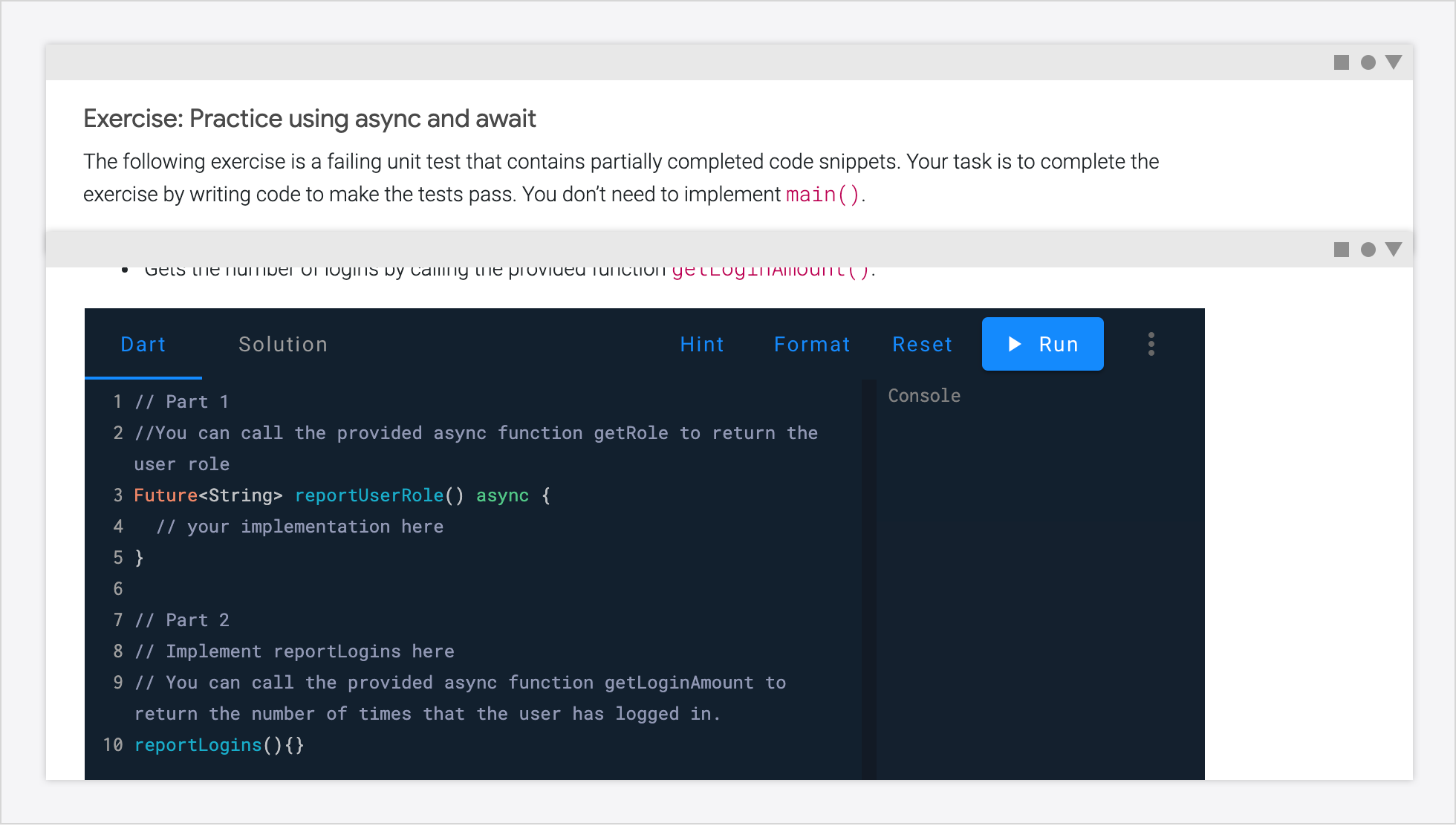Click the circle icon in the lower window bar

click(x=1368, y=250)
